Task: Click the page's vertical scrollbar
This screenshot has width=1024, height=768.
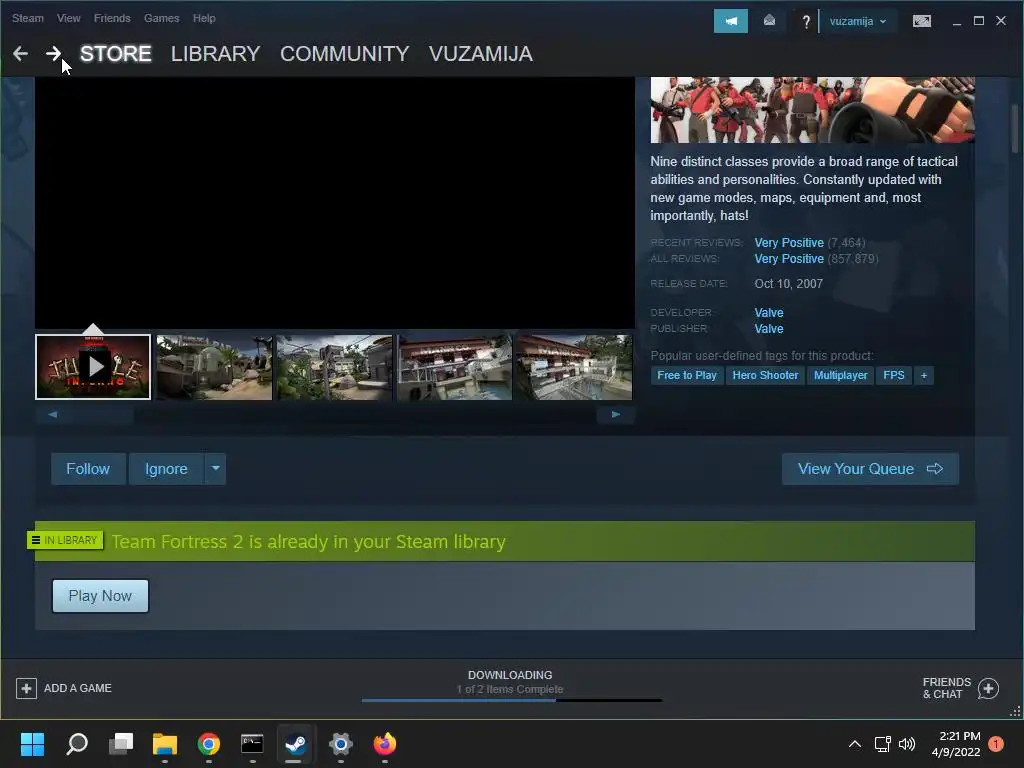Action: (x=1015, y=129)
